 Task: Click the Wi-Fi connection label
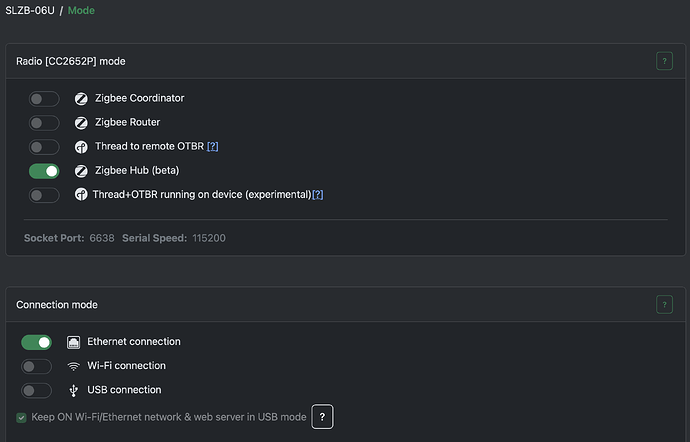point(126,366)
